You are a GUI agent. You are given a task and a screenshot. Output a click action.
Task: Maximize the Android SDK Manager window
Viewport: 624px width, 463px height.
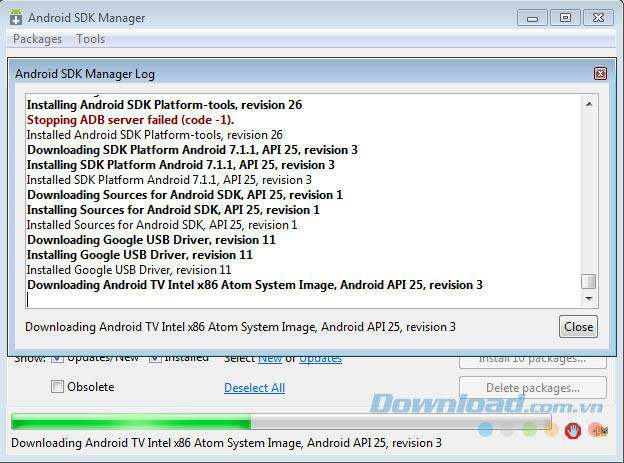(x=565, y=18)
